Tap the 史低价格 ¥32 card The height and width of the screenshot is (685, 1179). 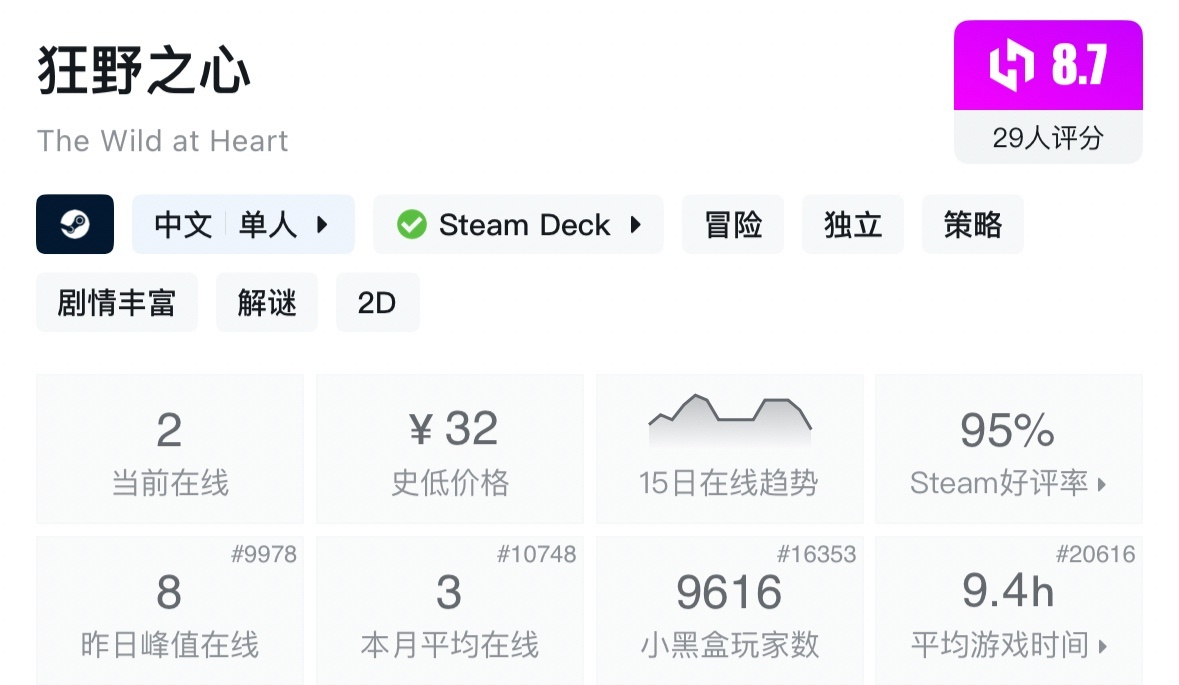coord(450,448)
